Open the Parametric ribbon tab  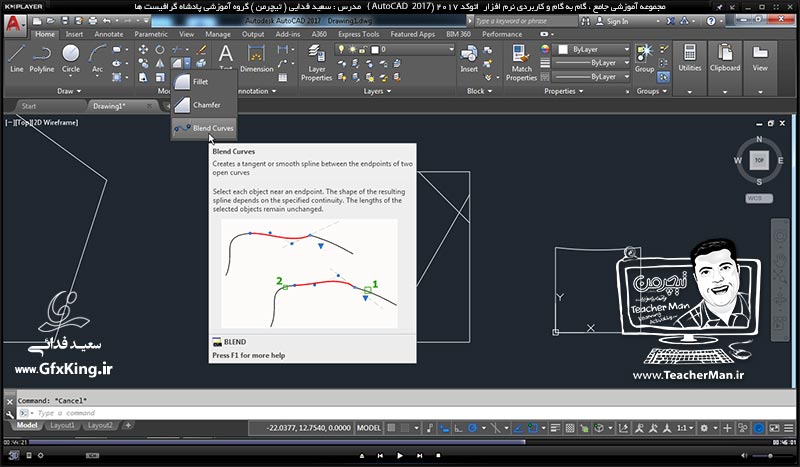pos(151,34)
